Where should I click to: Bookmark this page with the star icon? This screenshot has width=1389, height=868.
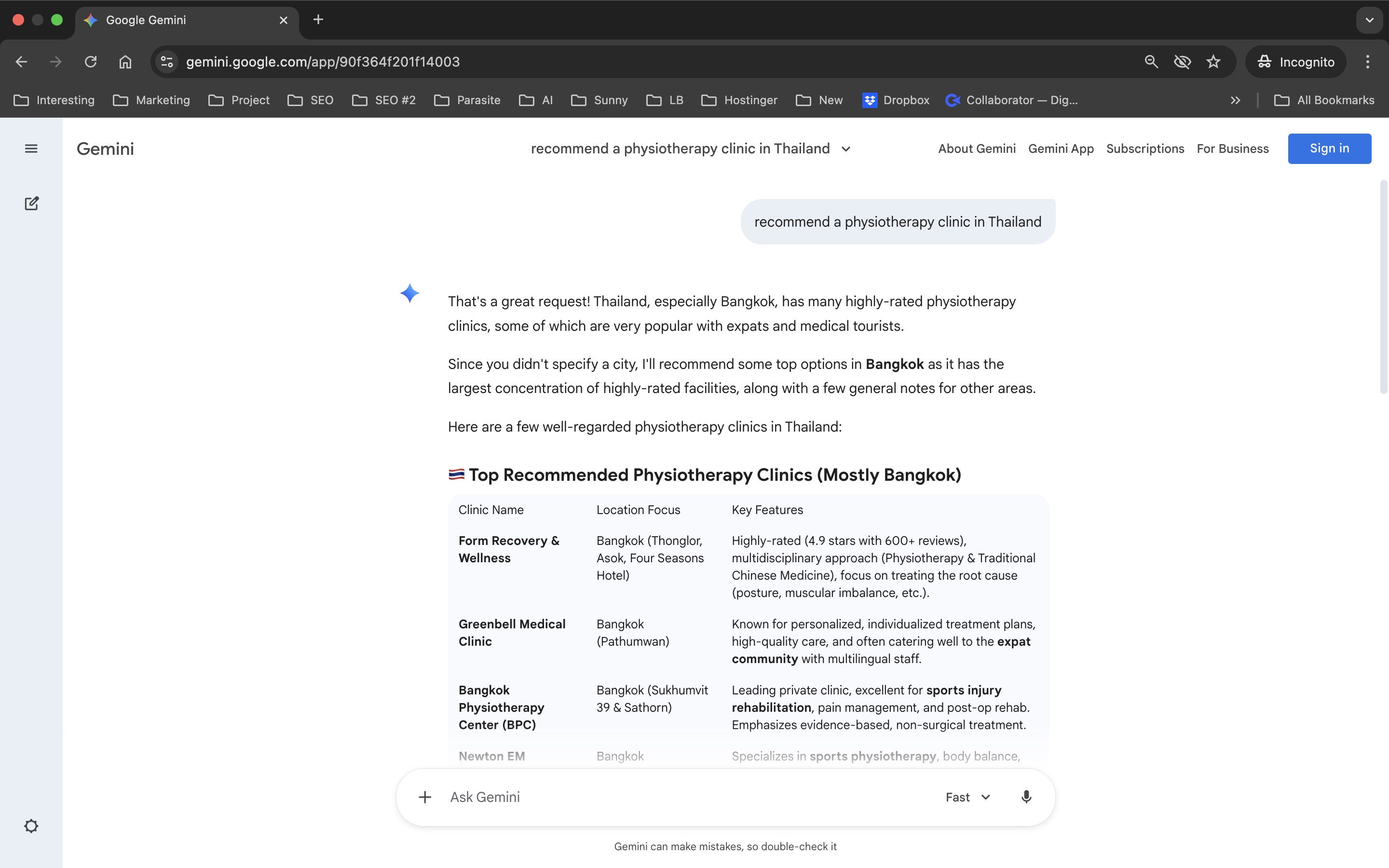[1213, 62]
